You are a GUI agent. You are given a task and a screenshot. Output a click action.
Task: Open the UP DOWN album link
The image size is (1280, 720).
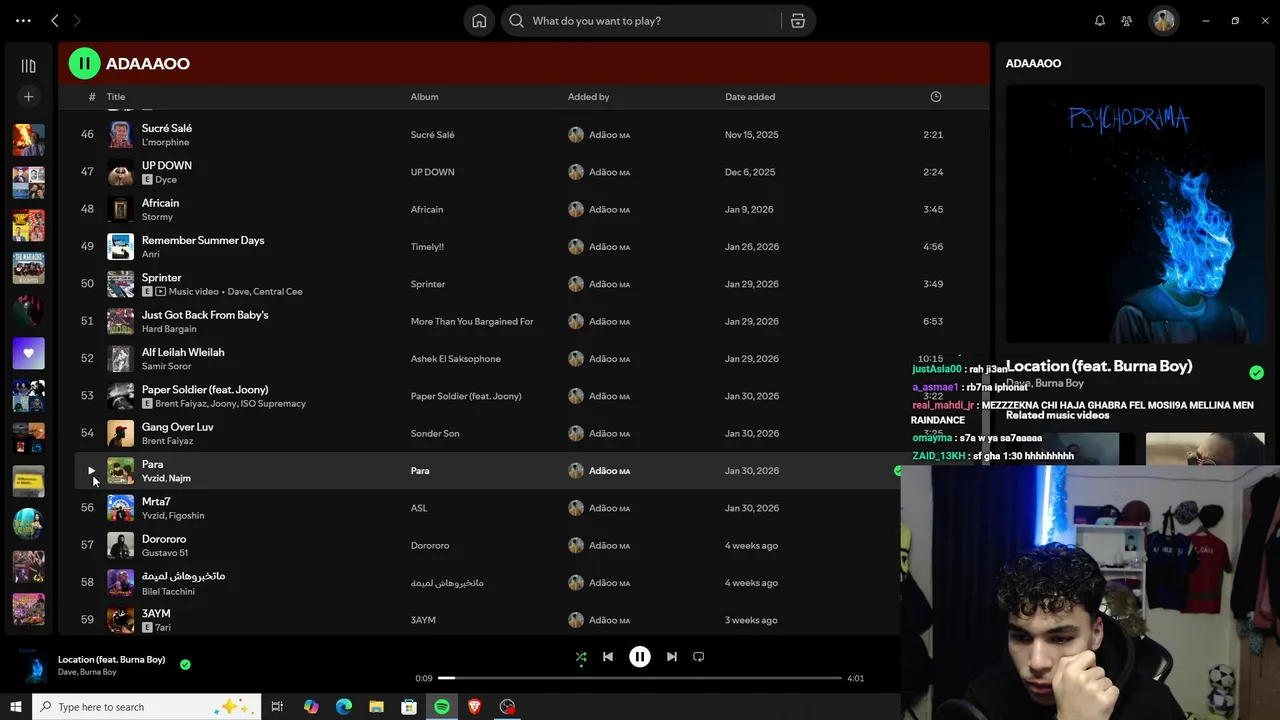(432, 172)
